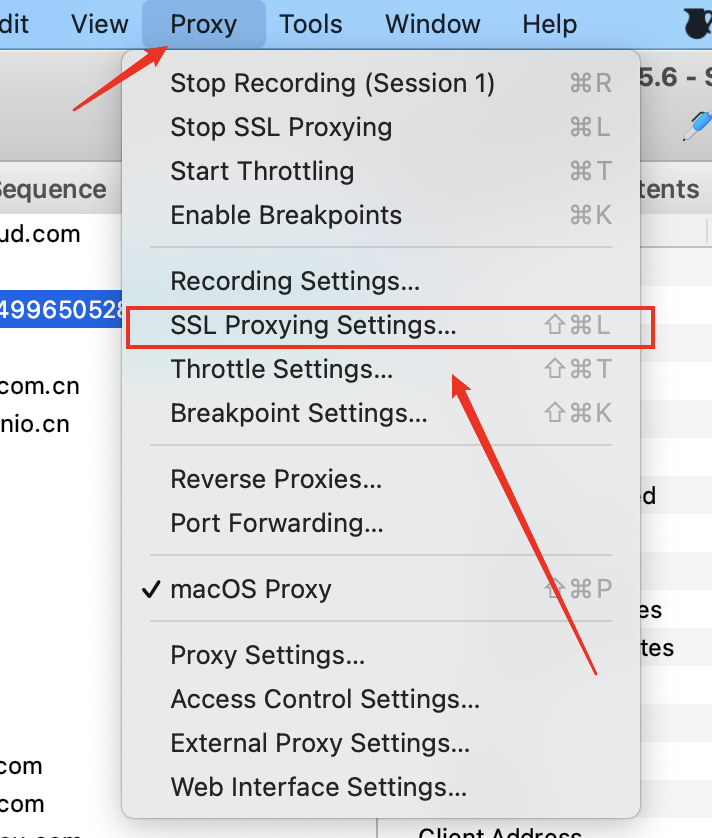Choose Breakpoint Settings
The height and width of the screenshot is (838, 712).
click(x=299, y=413)
